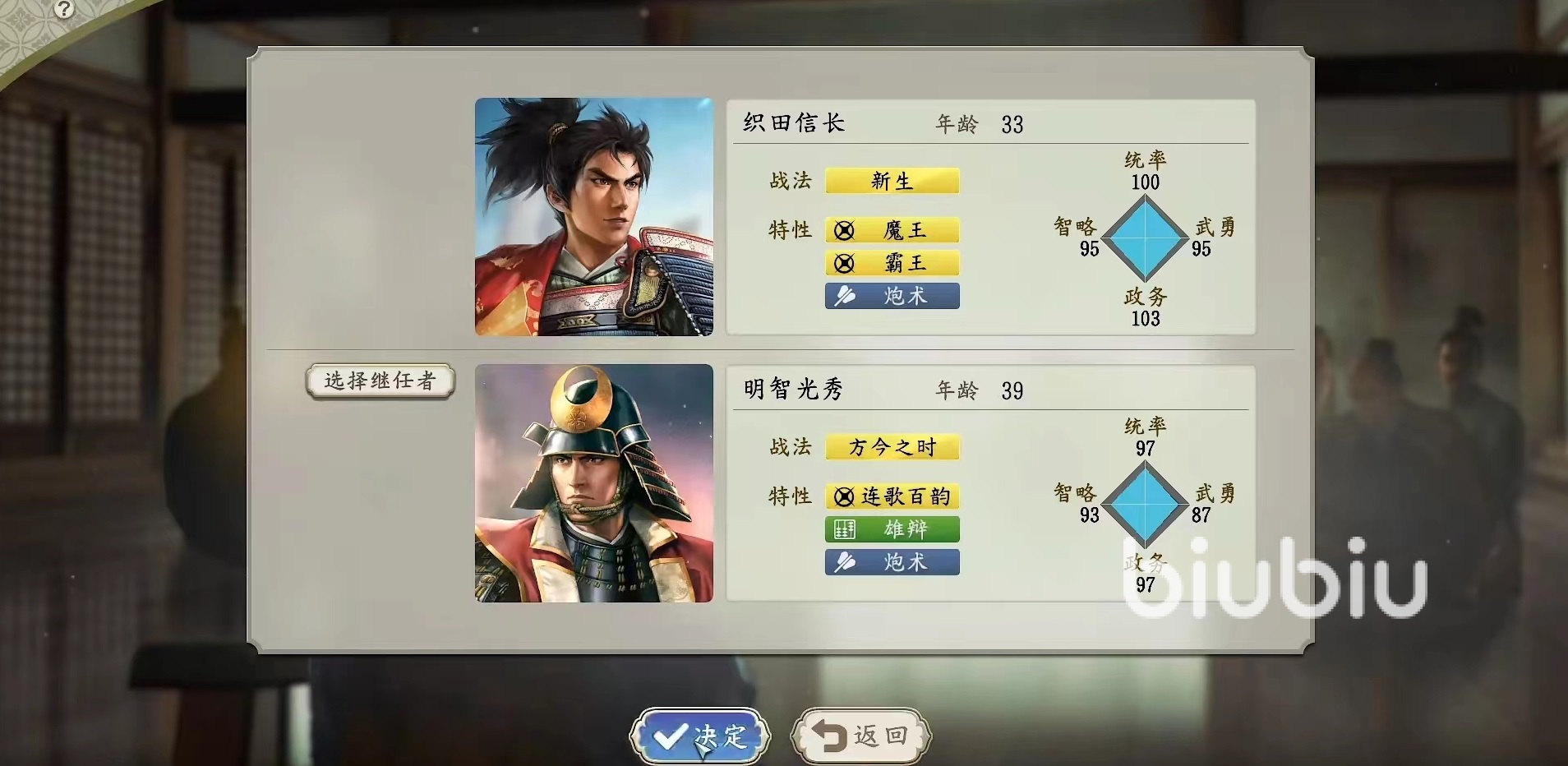Click the 织田信长 name label
This screenshot has width=1568, height=766.
(794, 123)
